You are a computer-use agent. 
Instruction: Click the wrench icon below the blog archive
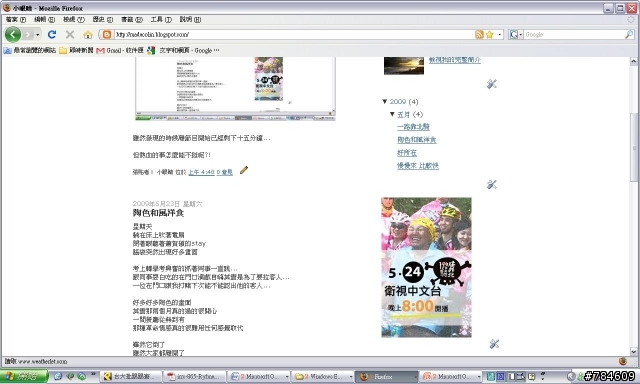point(491,184)
